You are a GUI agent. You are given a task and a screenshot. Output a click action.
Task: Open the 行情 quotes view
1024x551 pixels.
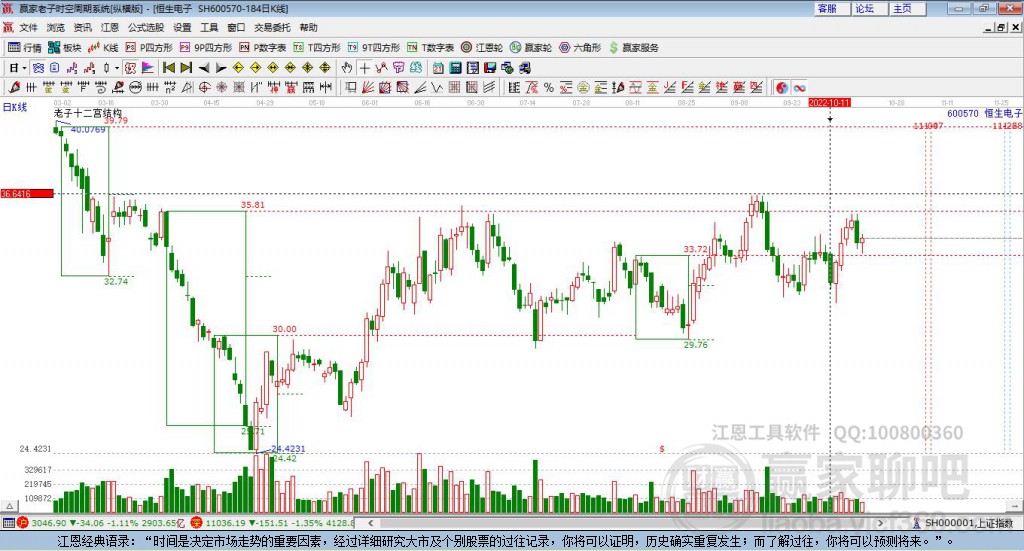tap(24, 48)
